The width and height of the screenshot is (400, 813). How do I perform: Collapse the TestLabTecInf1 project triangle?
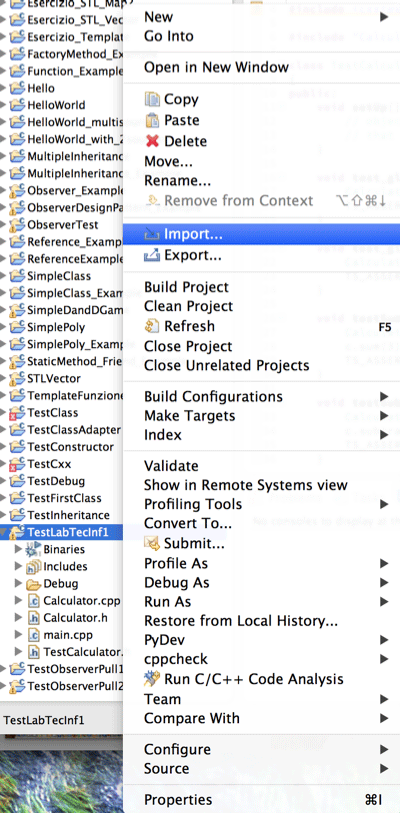(4, 532)
